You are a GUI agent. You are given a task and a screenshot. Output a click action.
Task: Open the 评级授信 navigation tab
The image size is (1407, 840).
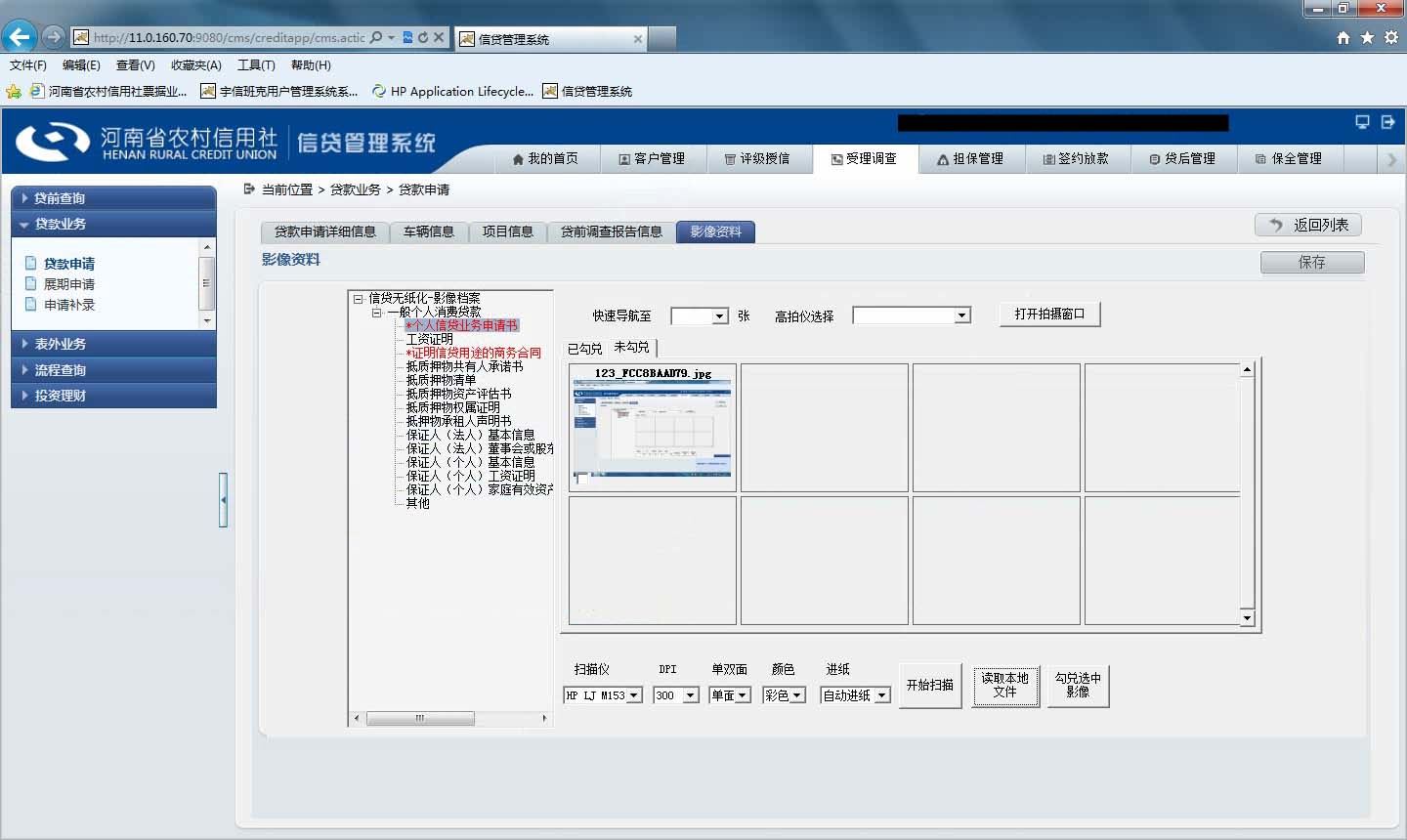coord(758,159)
